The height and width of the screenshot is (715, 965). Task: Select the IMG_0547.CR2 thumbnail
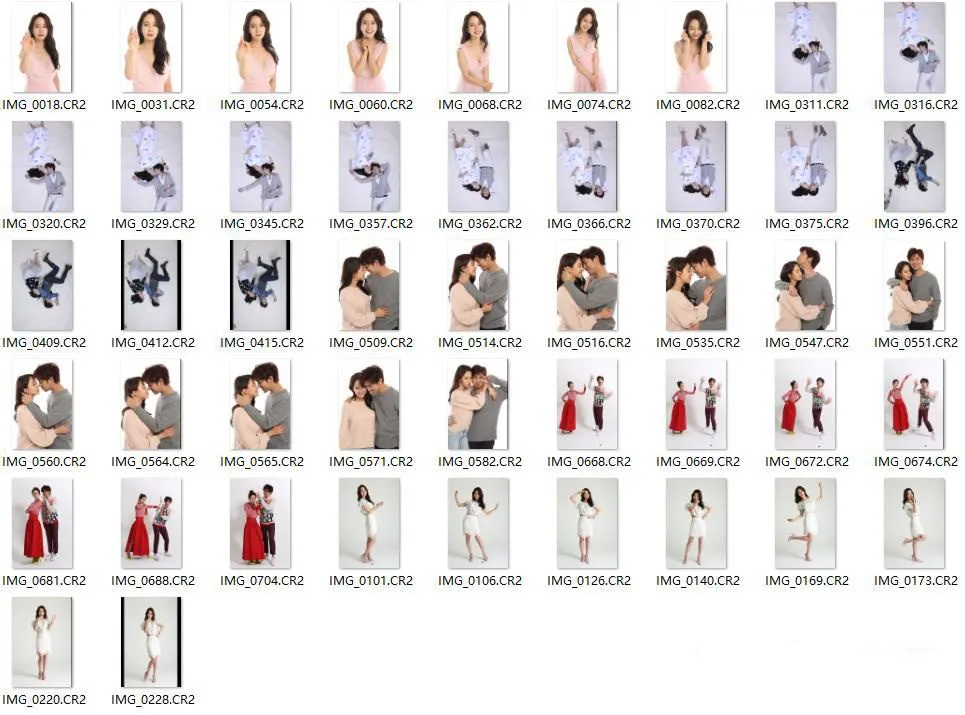[x=805, y=286]
